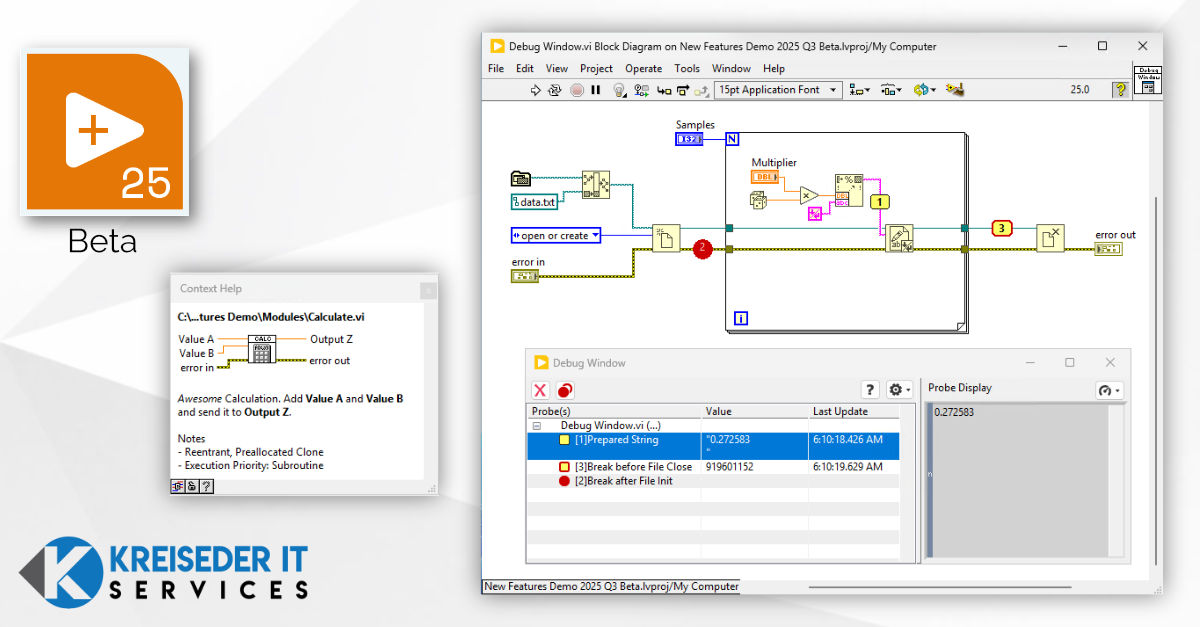The width and height of the screenshot is (1200, 627).
Task: Click the Step Out toolbar icon
Action: [701, 90]
